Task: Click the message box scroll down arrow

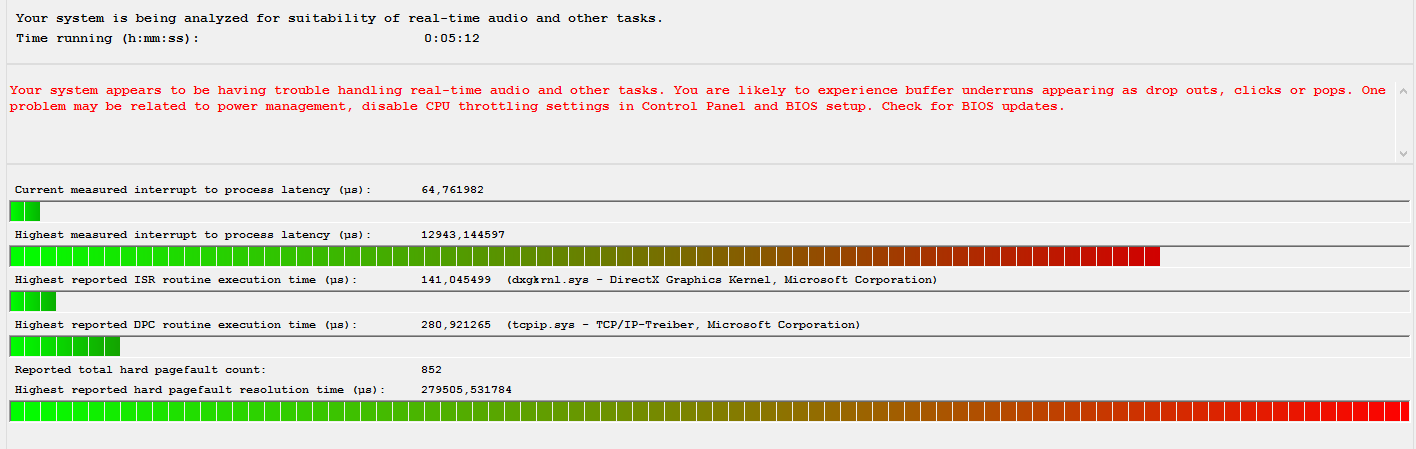Action: coord(1402,153)
